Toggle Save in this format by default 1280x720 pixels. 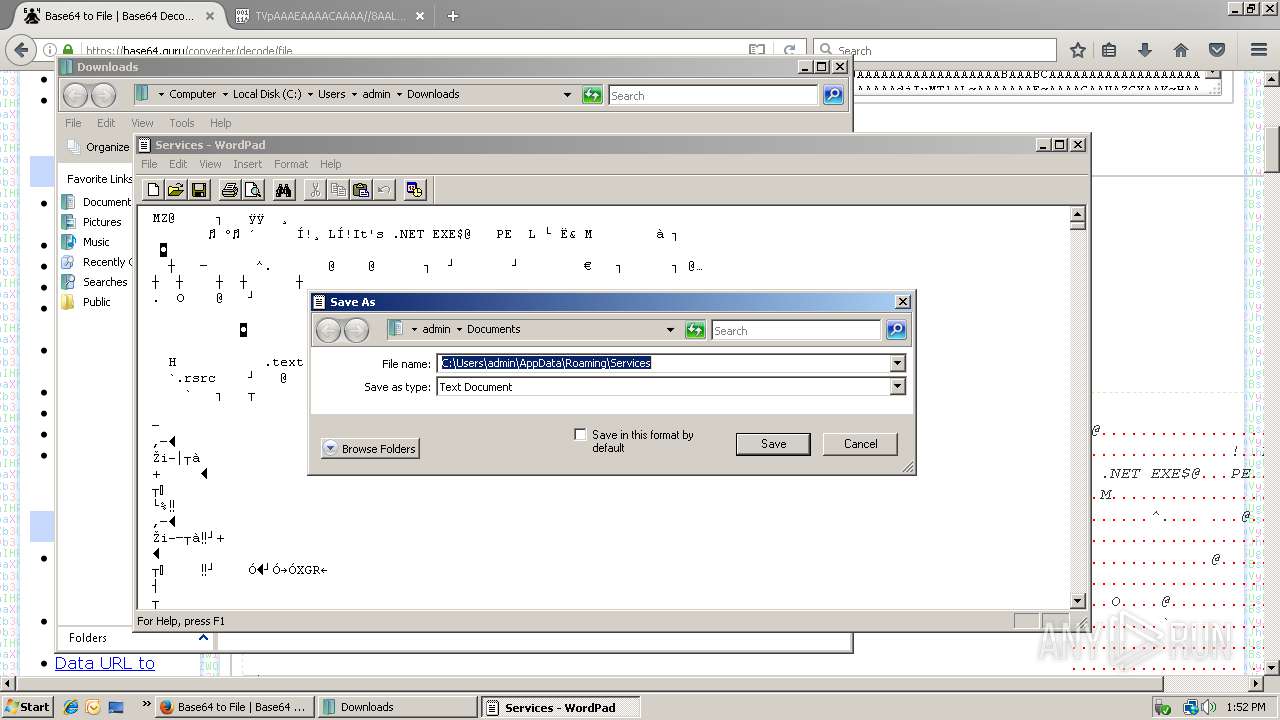click(580, 434)
